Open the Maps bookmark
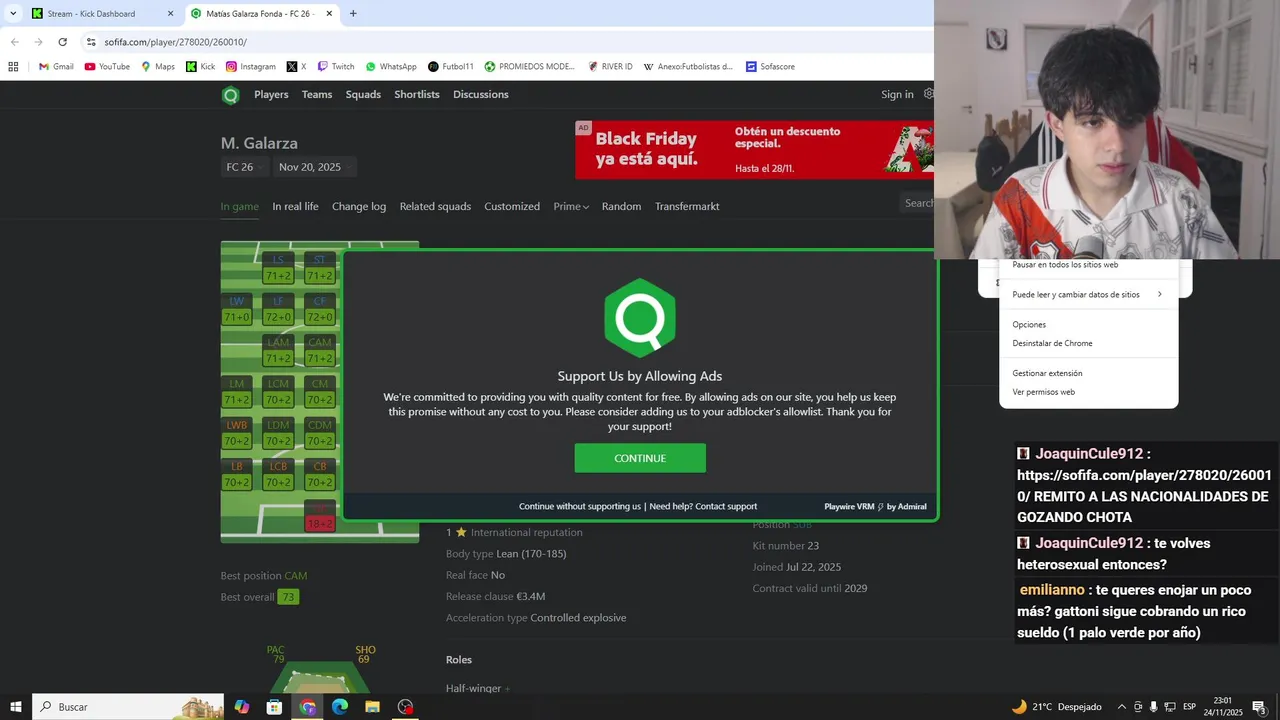 158,67
